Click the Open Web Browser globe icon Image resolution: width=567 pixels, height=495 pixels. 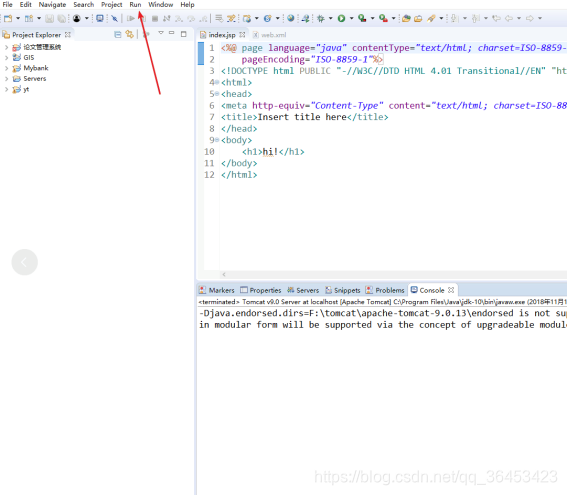[291, 18]
